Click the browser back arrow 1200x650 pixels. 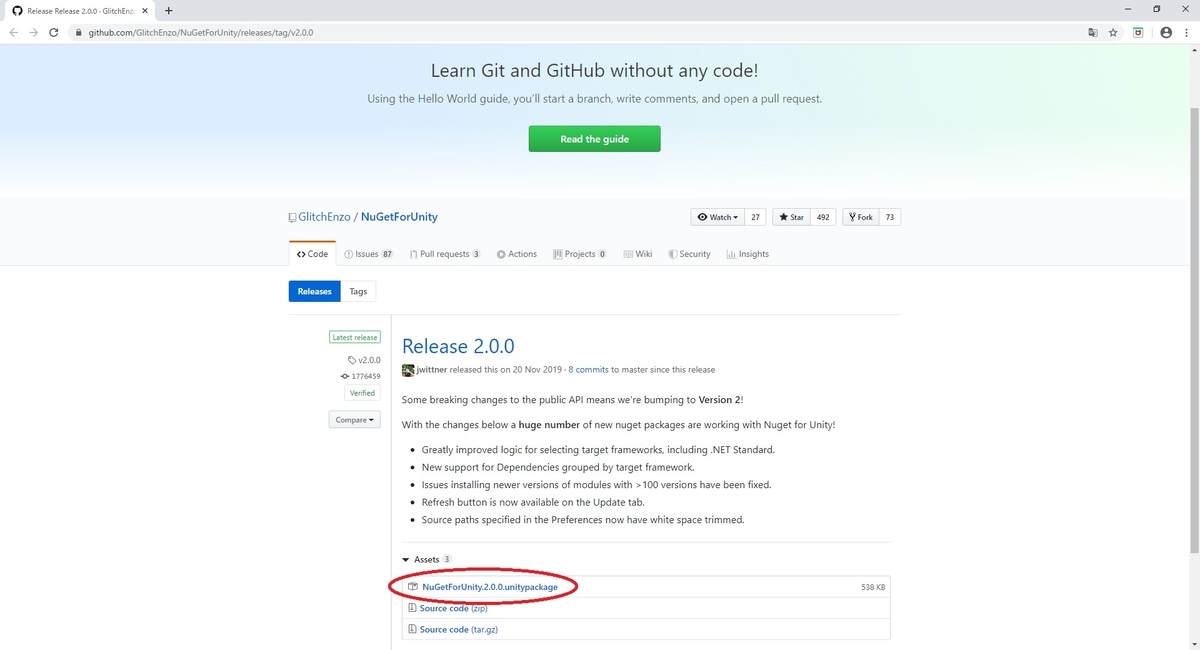pos(14,32)
